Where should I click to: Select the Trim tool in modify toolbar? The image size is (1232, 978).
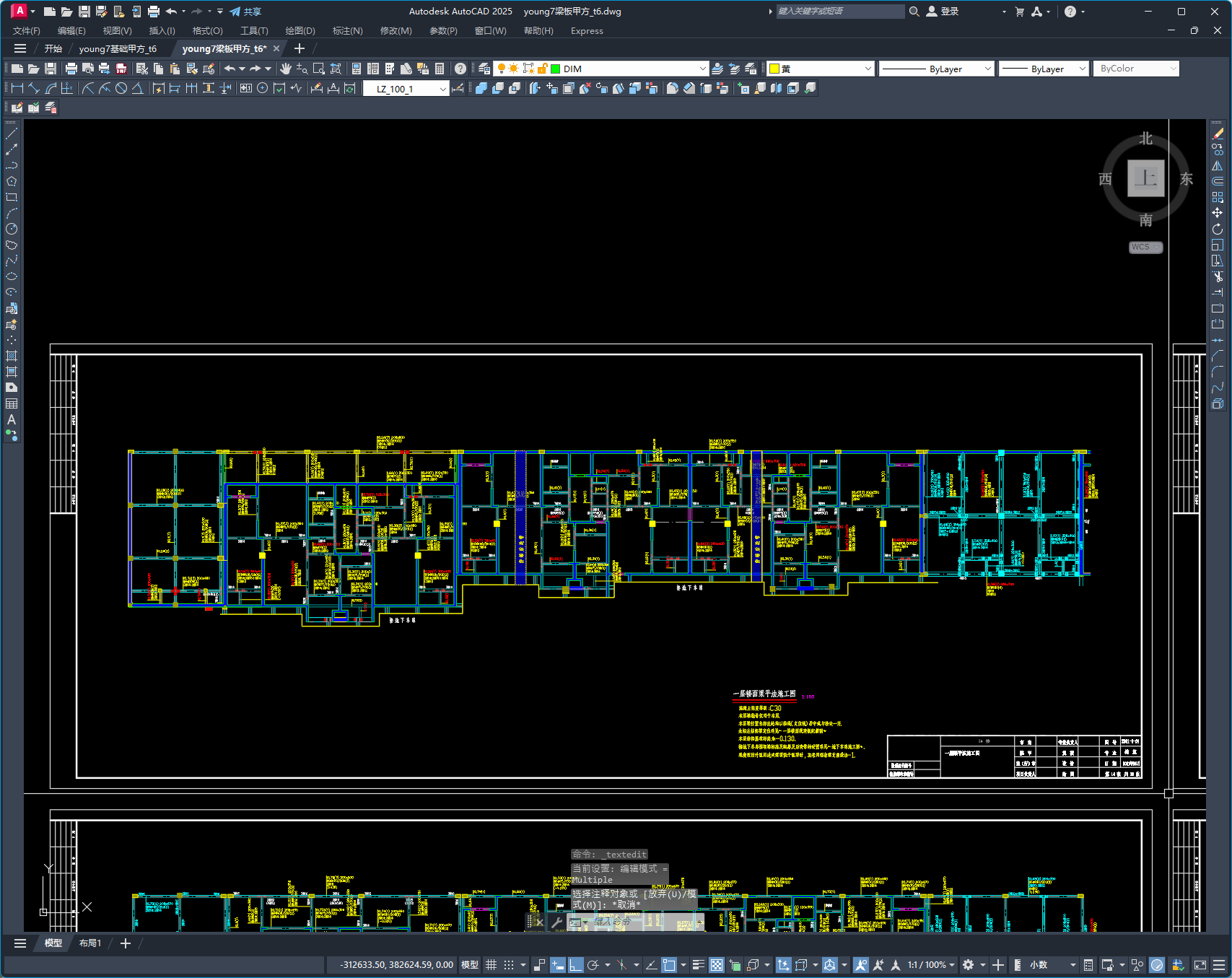pos(1218,276)
